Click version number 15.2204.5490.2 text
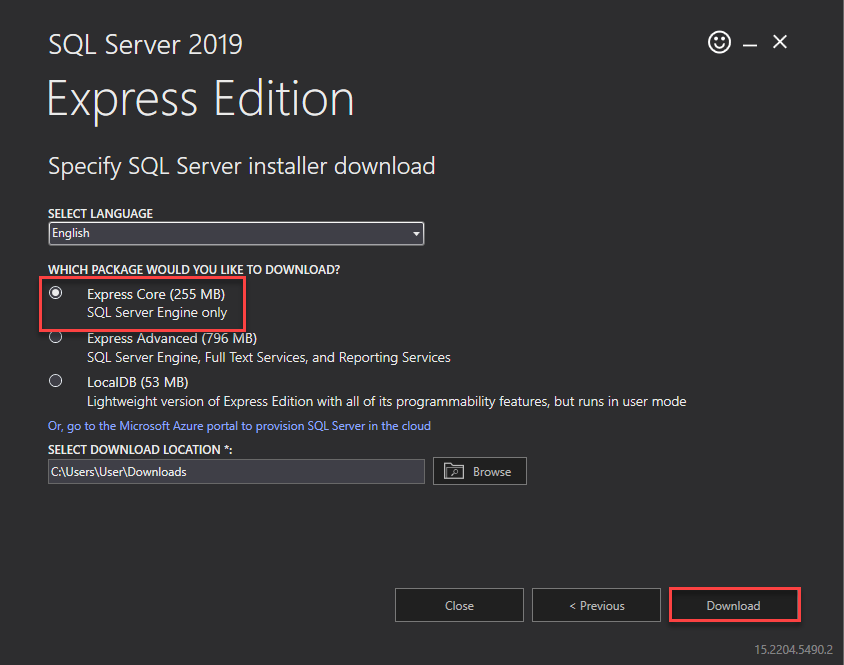Image resolution: width=844 pixels, height=665 pixels. (x=793, y=649)
